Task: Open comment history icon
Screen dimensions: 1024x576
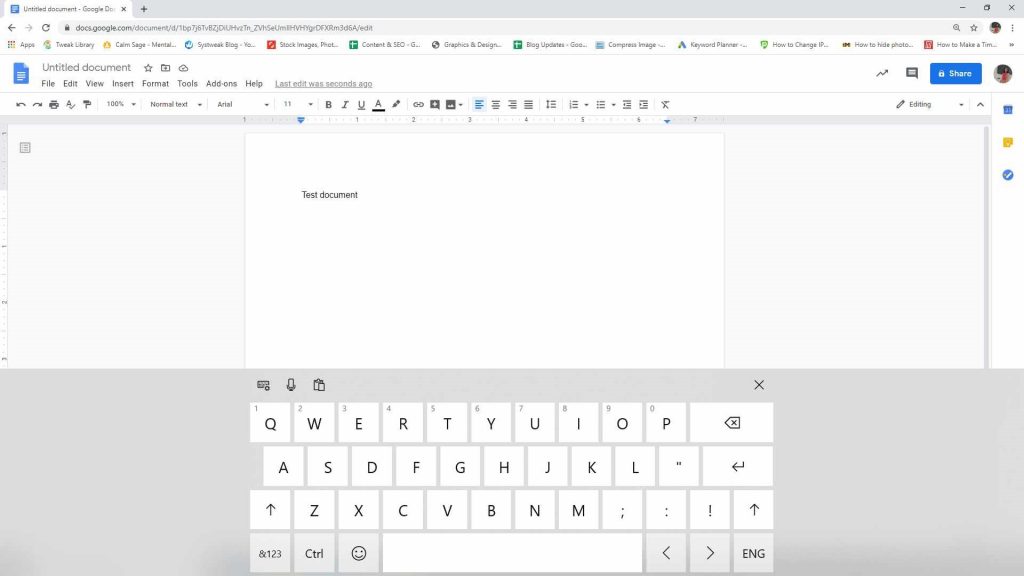Action: coord(912,73)
